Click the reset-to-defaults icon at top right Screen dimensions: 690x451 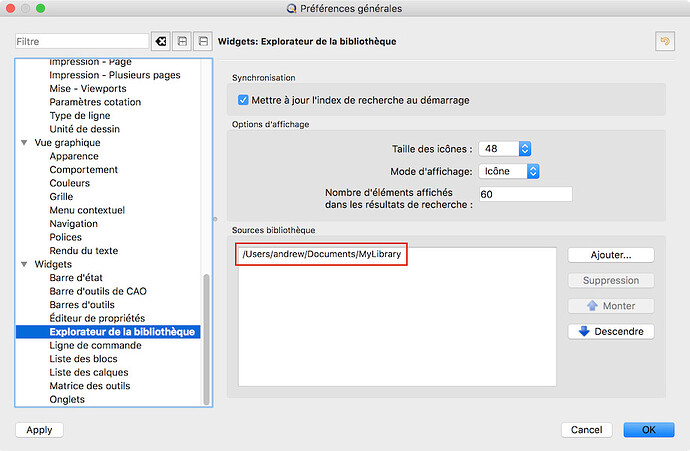[x=663, y=41]
